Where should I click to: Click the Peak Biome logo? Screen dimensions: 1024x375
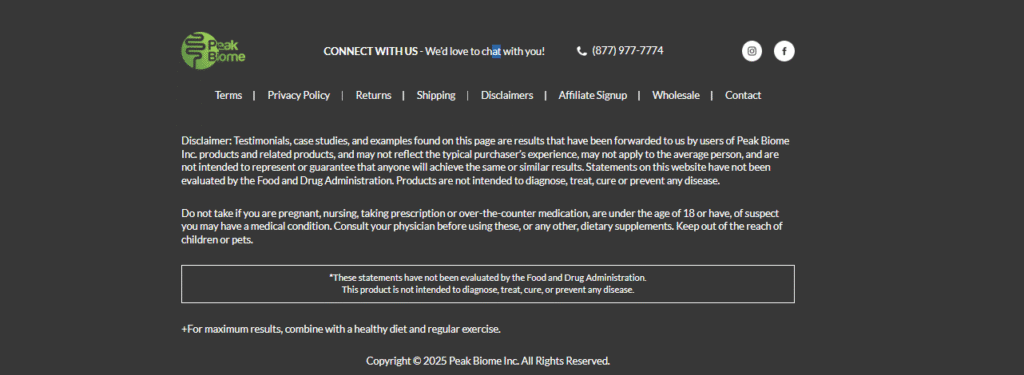(x=214, y=50)
